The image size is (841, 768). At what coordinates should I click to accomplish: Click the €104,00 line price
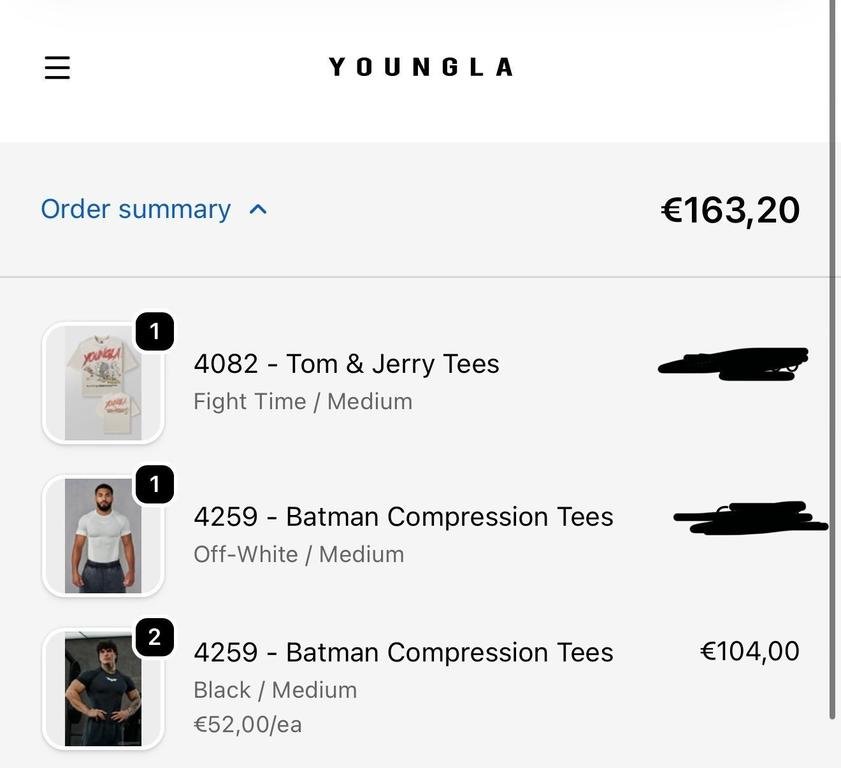pos(749,652)
